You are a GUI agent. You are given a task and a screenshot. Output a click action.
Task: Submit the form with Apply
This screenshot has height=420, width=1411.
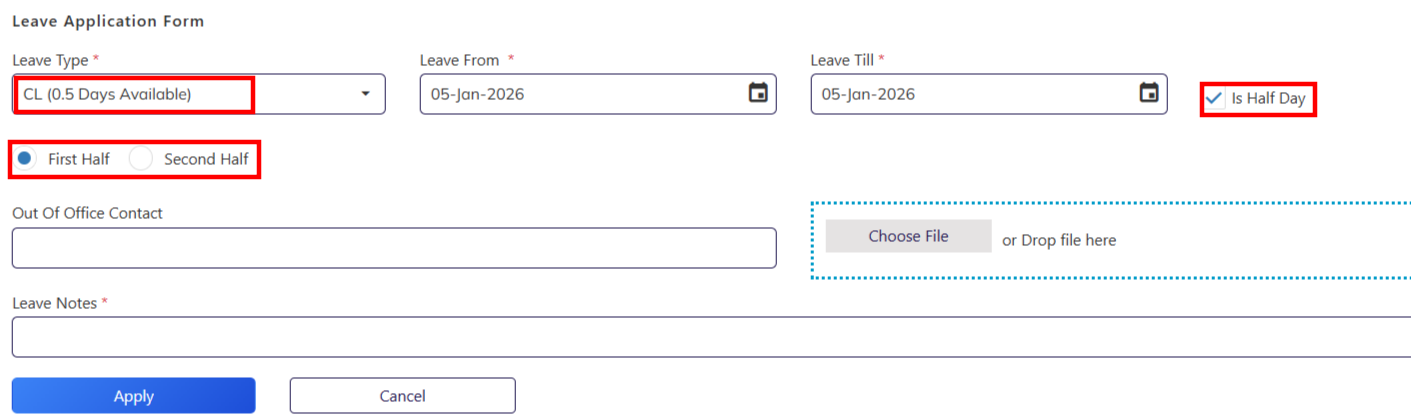tap(133, 396)
